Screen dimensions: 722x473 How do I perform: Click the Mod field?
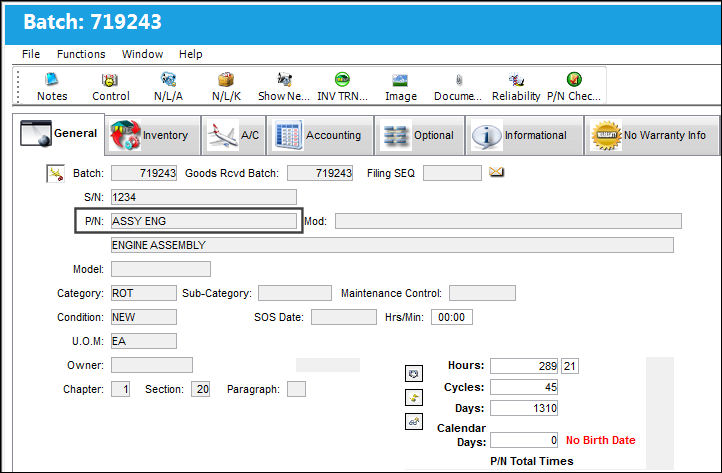click(x=508, y=221)
